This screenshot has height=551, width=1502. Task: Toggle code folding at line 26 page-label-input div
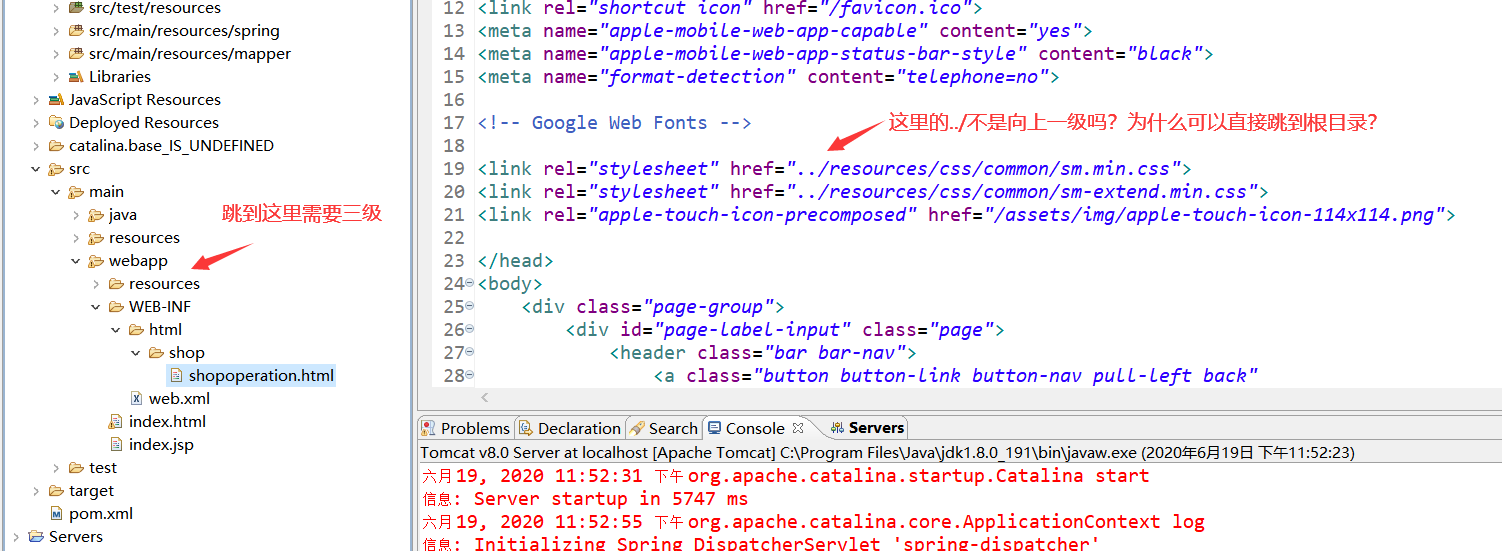tap(470, 330)
